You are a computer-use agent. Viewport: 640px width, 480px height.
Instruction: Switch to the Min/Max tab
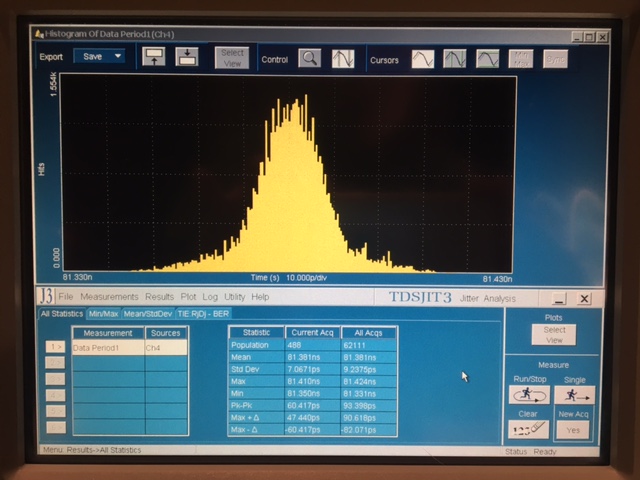pyautogui.click(x=103, y=313)
